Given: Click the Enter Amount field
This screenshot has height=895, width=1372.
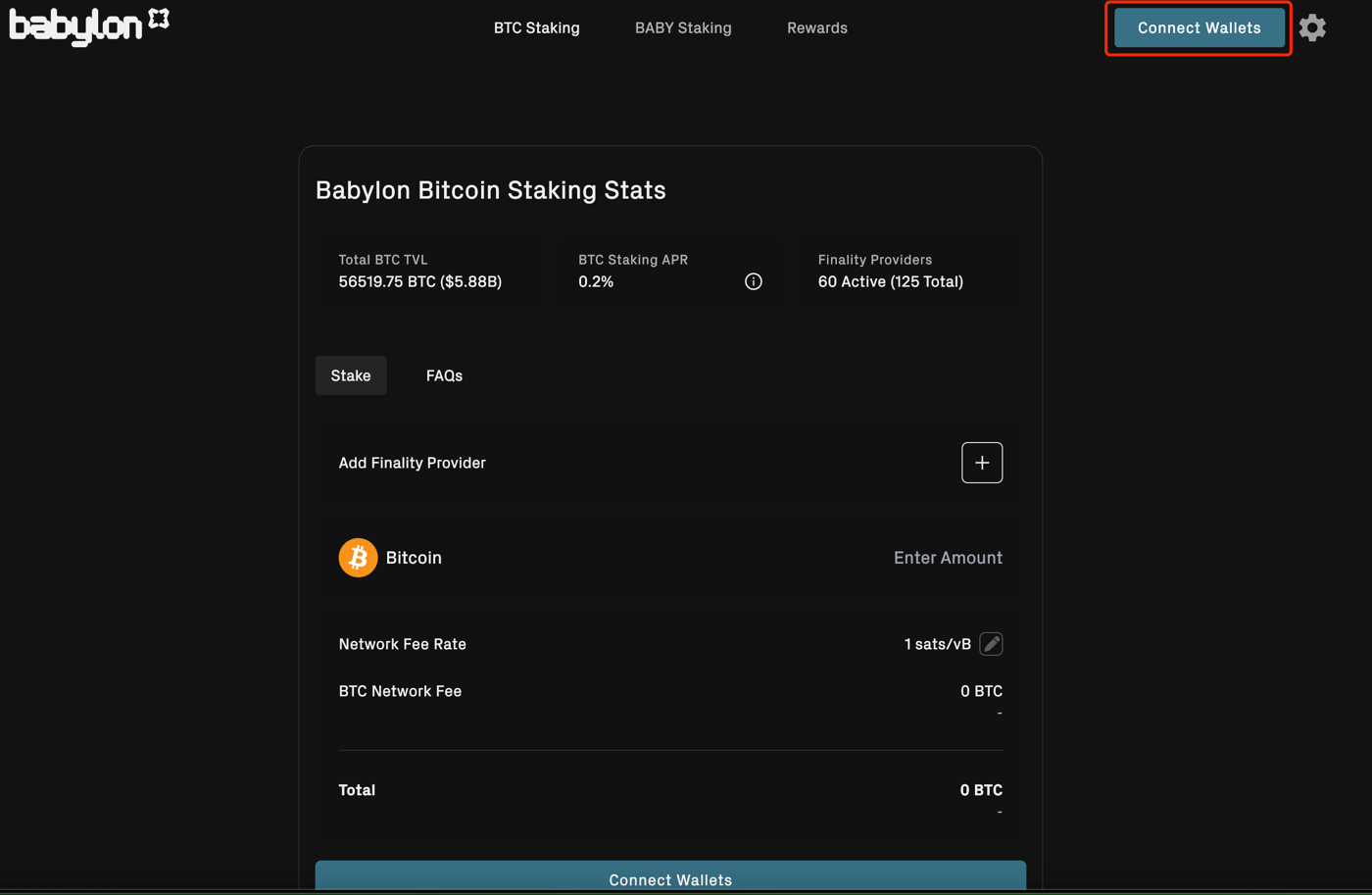Looking at the screenshot, I should coord(948,557).
